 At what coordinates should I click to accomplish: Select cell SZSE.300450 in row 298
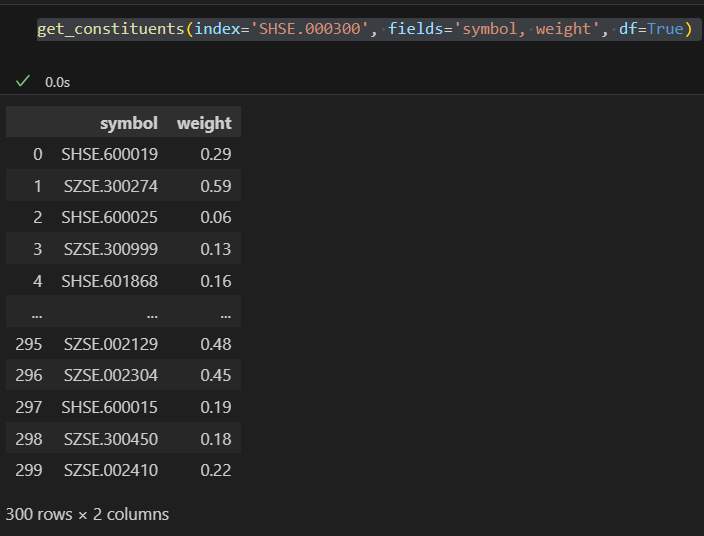pyautogui.click(x=111, y=439)
